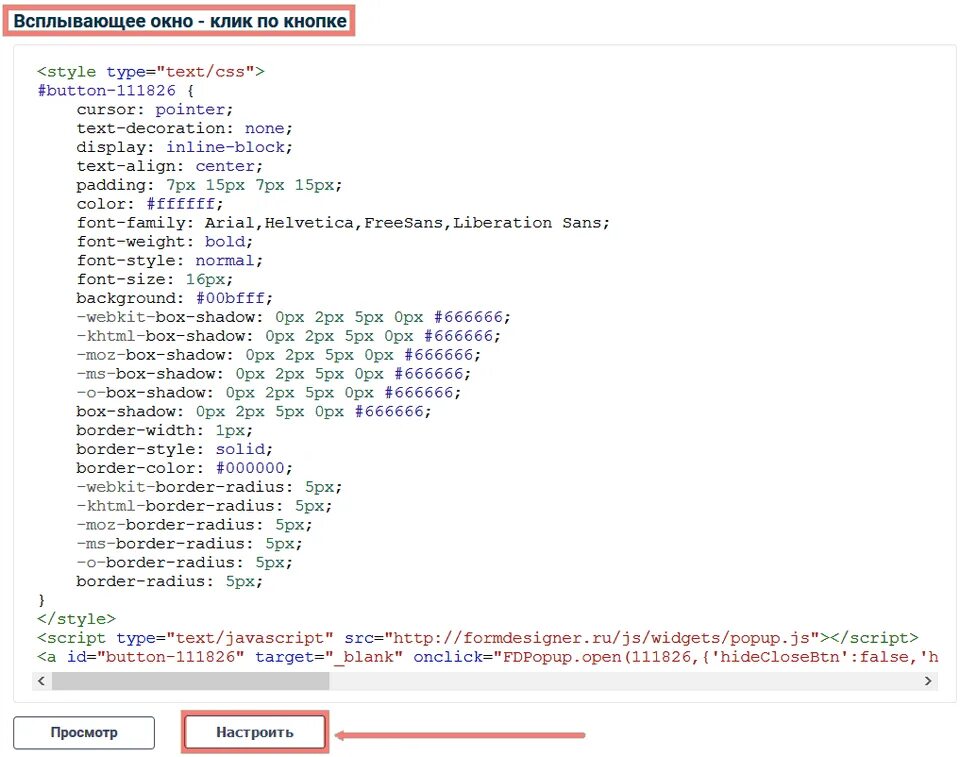Click the line '<style type="text/css">'

[x=151, y=72]
